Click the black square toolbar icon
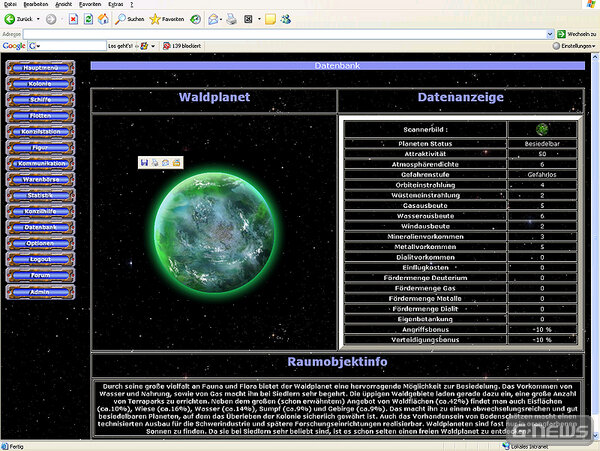The height and width of the screenshot is (451, 600). click(x=248, y=19)
